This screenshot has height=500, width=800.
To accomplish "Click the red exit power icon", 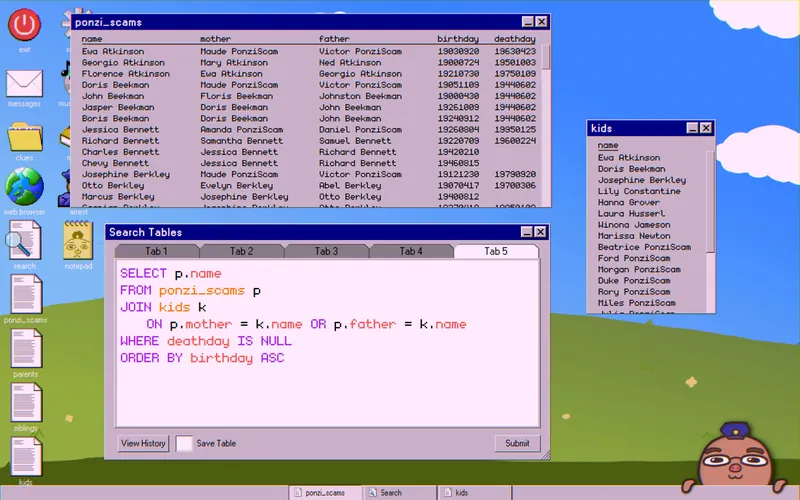I will pyautogui.click(x=24, y=24).
